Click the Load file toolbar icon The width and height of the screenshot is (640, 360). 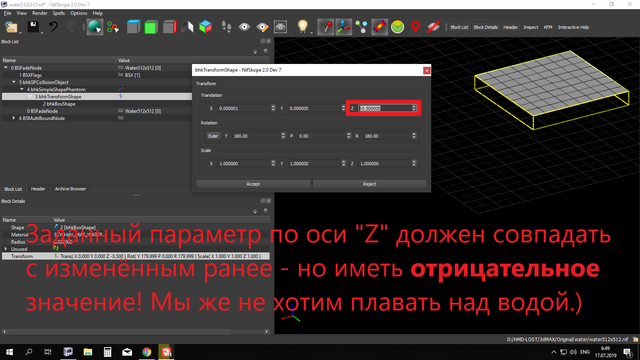click(11, 27)
